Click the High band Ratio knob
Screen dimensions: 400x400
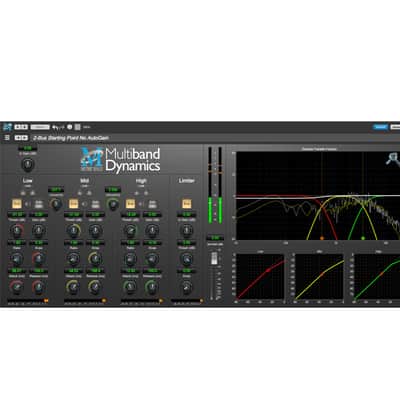(130, 259)
